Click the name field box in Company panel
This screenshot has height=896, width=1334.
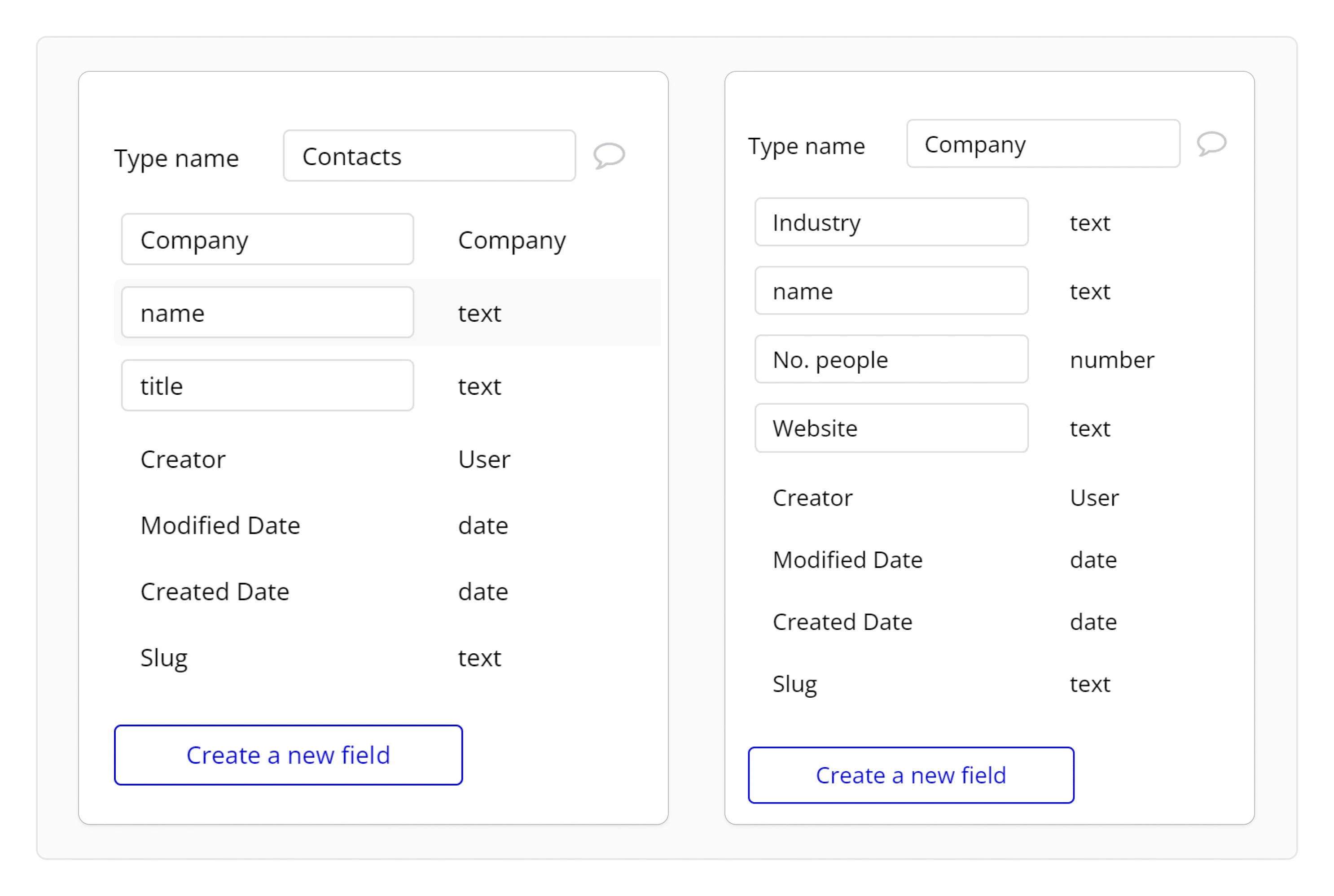(891, 291)
